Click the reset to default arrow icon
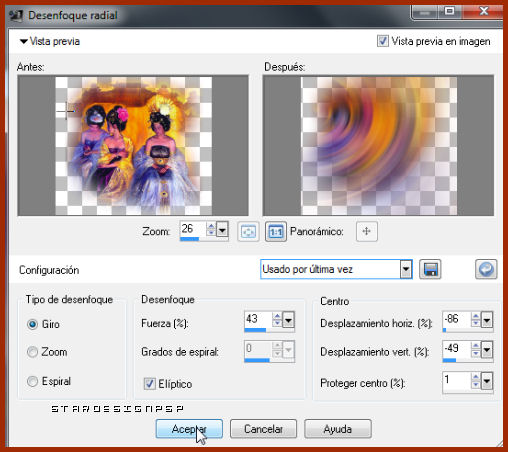Screen dimensions: 508x452 click(x=486, y=269)
